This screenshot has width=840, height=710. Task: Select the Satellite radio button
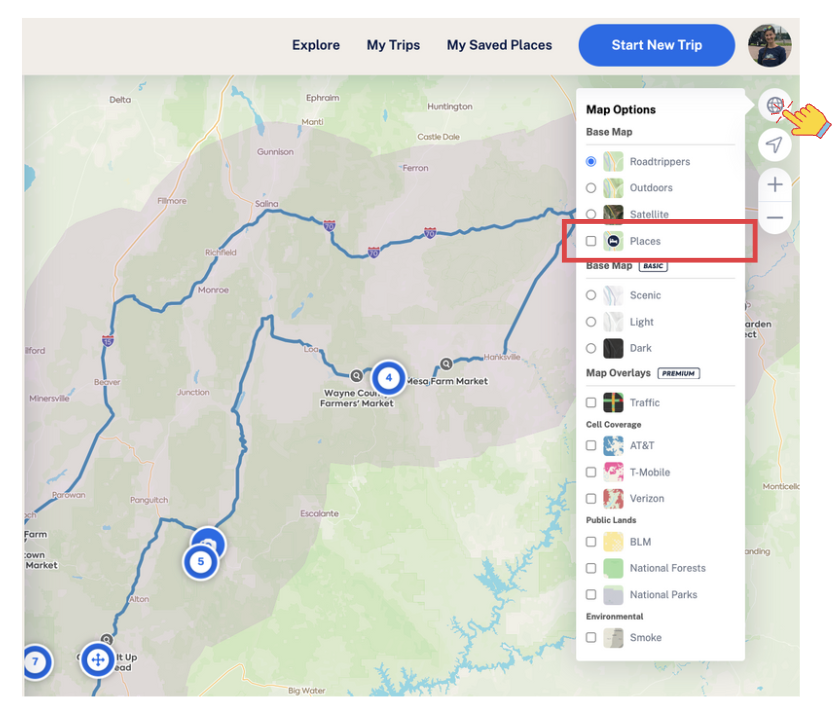point(591,214)
